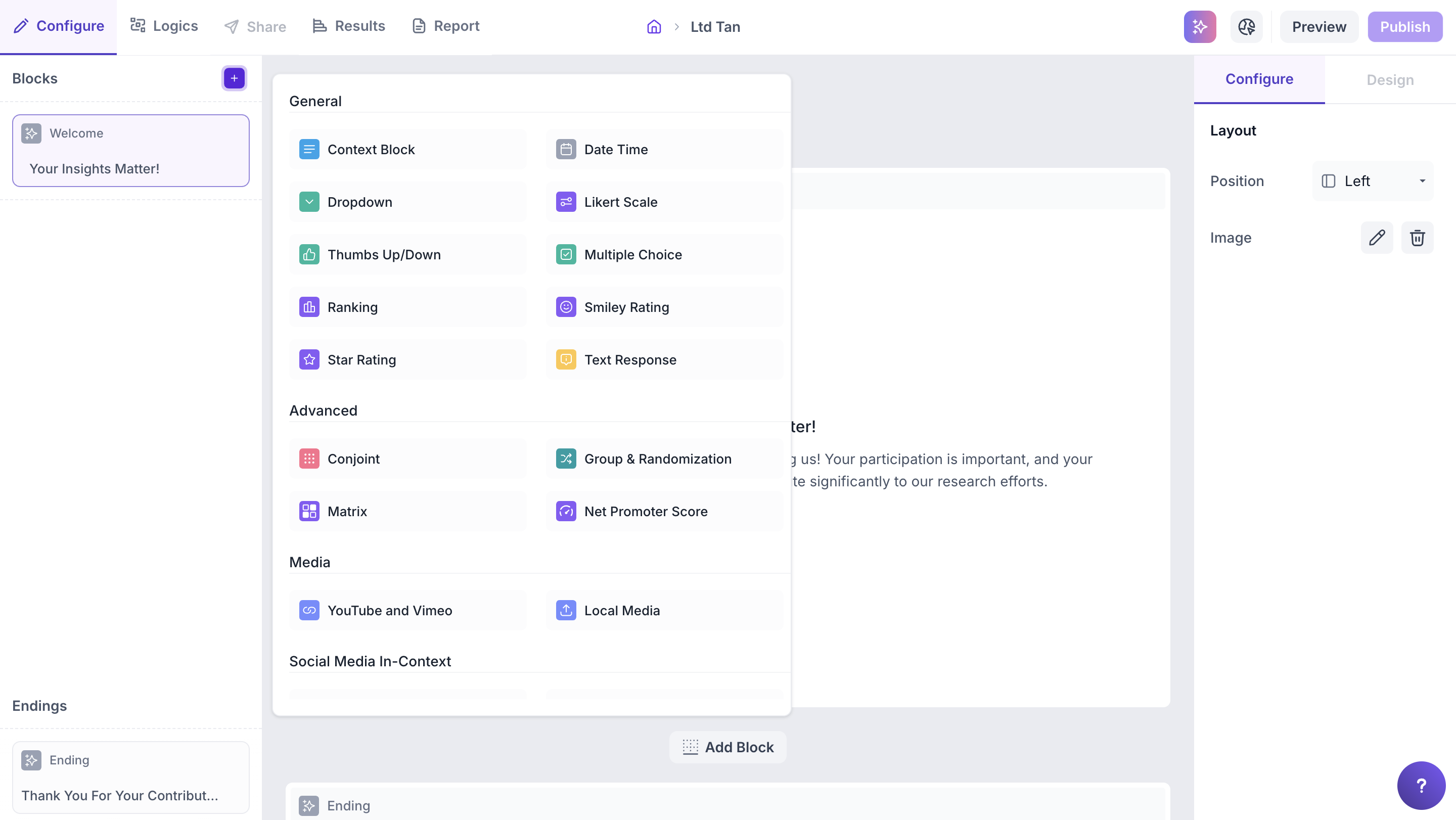The height and width of the screenshot is (820, 1456).
Task: Open the Logics tab
Action: click(x=164, y=26)
